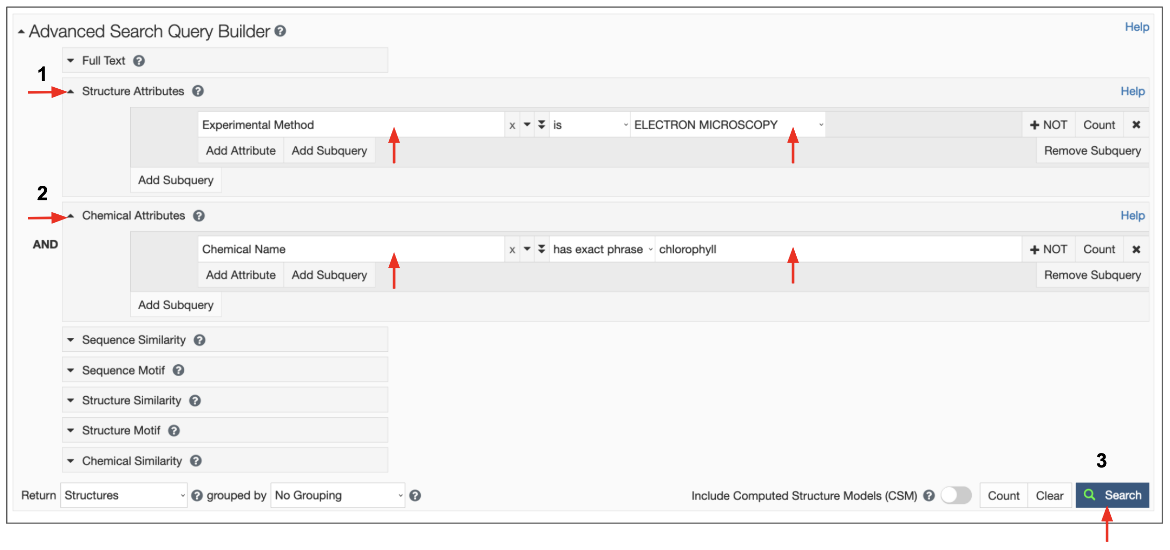The image size is (1170, 550).
Task: Expand the Sequence Similarity section
Action: pos(133,340)
